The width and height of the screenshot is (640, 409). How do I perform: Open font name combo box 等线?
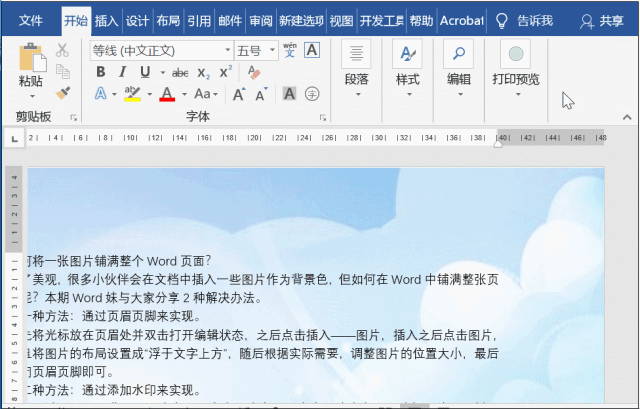click(x=162, y=51)
